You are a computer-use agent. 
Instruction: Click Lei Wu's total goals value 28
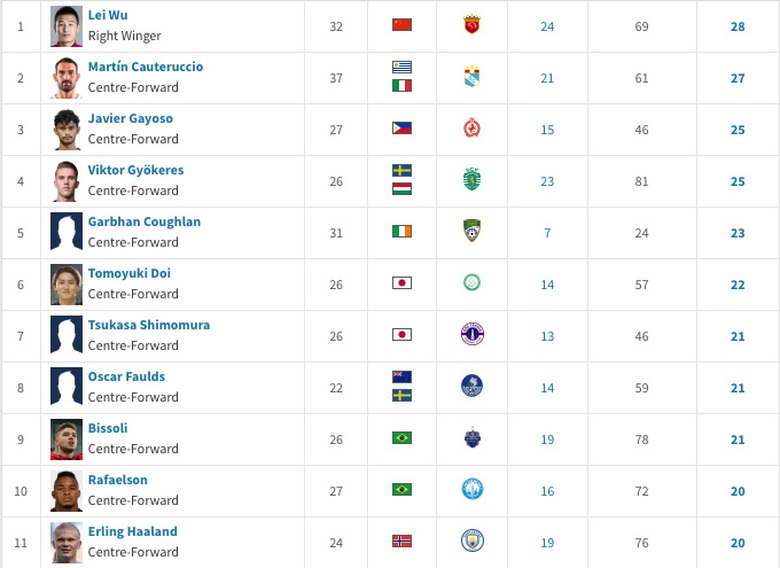coord(738,27)
